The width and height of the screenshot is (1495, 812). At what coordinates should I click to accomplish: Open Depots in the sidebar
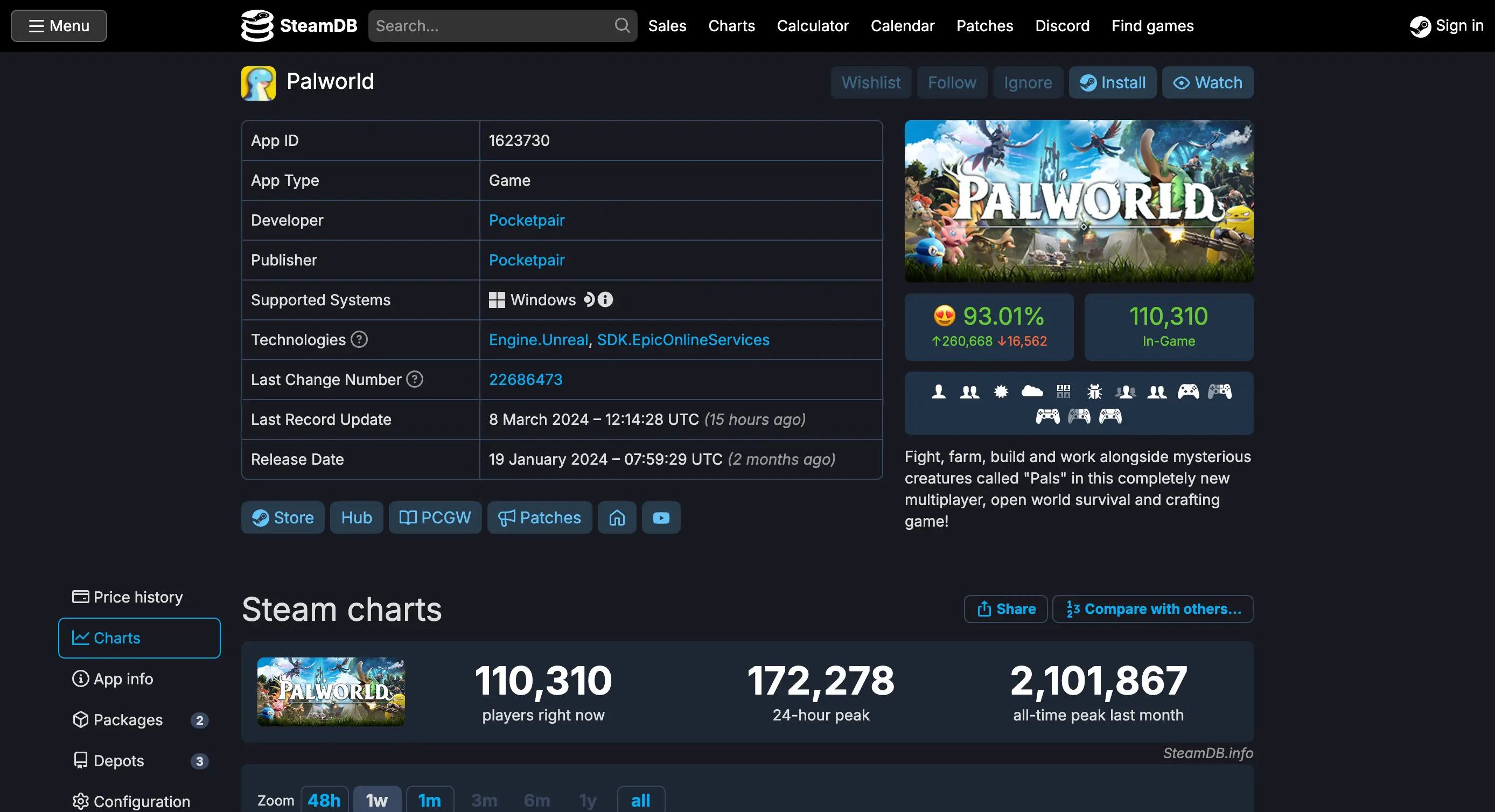pyautogui.click(x=139, y=760)
